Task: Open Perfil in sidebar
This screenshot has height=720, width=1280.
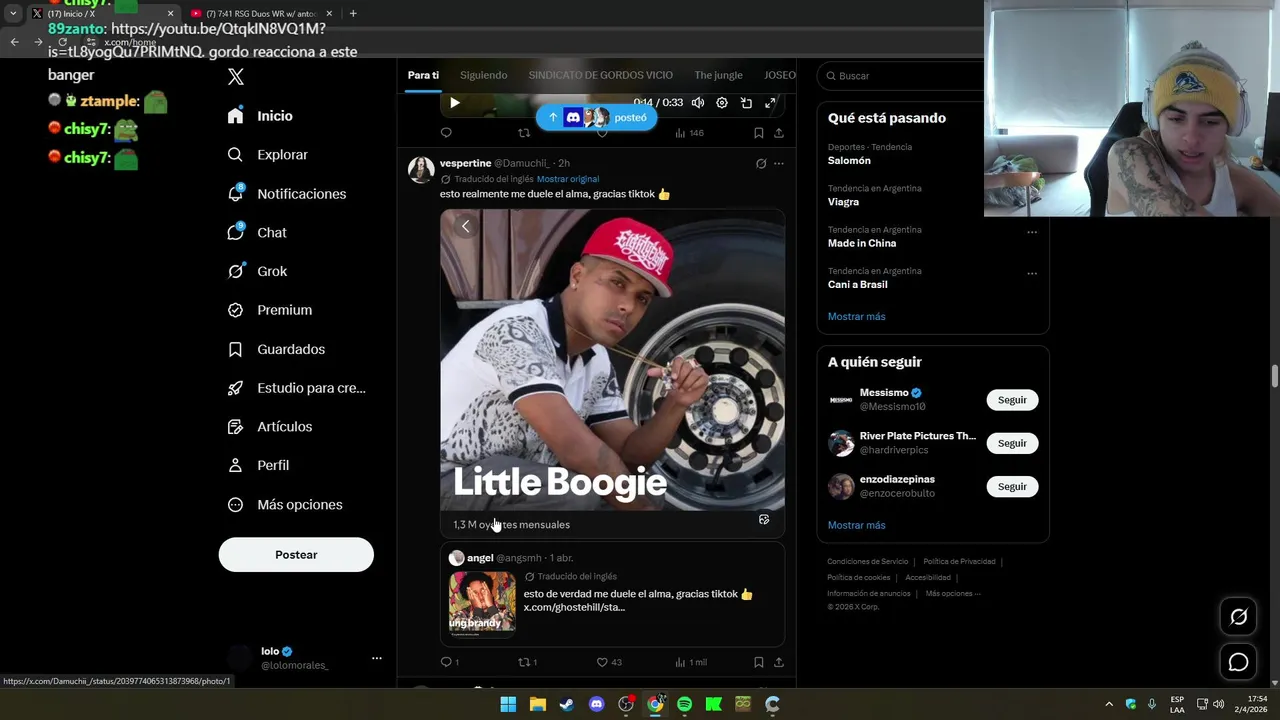Action: [258, 466]
